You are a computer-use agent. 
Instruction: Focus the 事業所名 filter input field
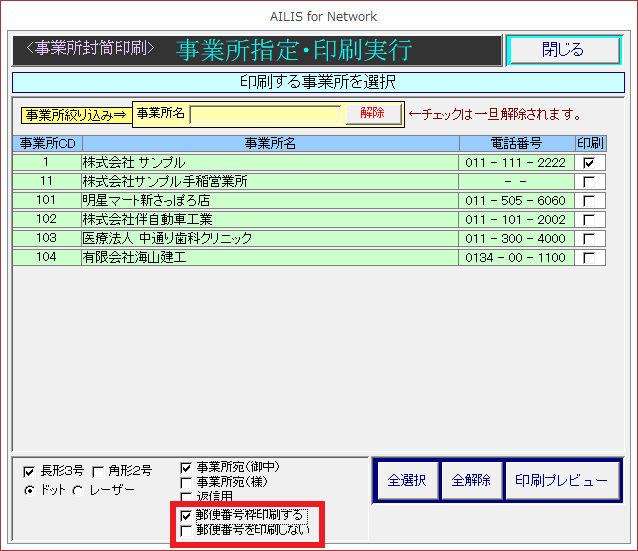coord(266,114)
